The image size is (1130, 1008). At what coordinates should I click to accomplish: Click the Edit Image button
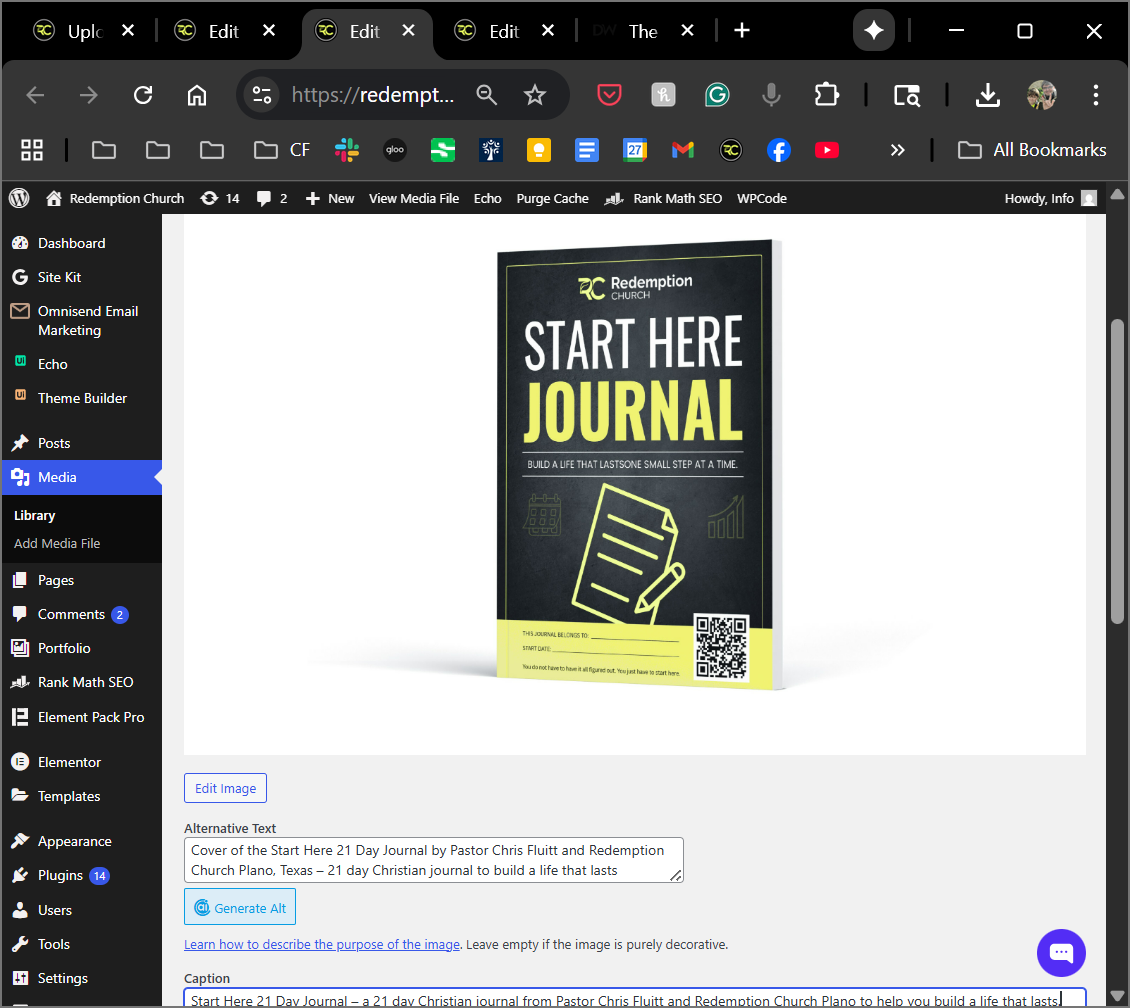(x=225, y=788)
